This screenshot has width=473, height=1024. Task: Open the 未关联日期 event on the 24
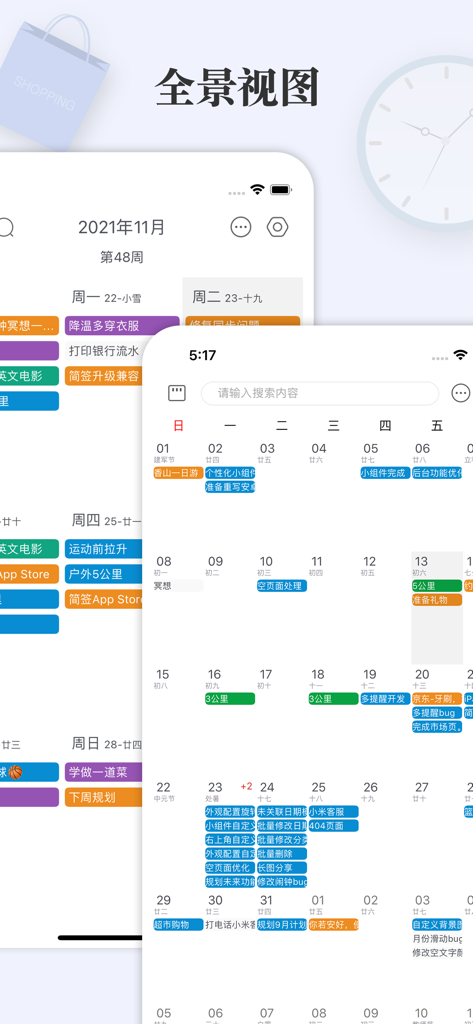282,812
